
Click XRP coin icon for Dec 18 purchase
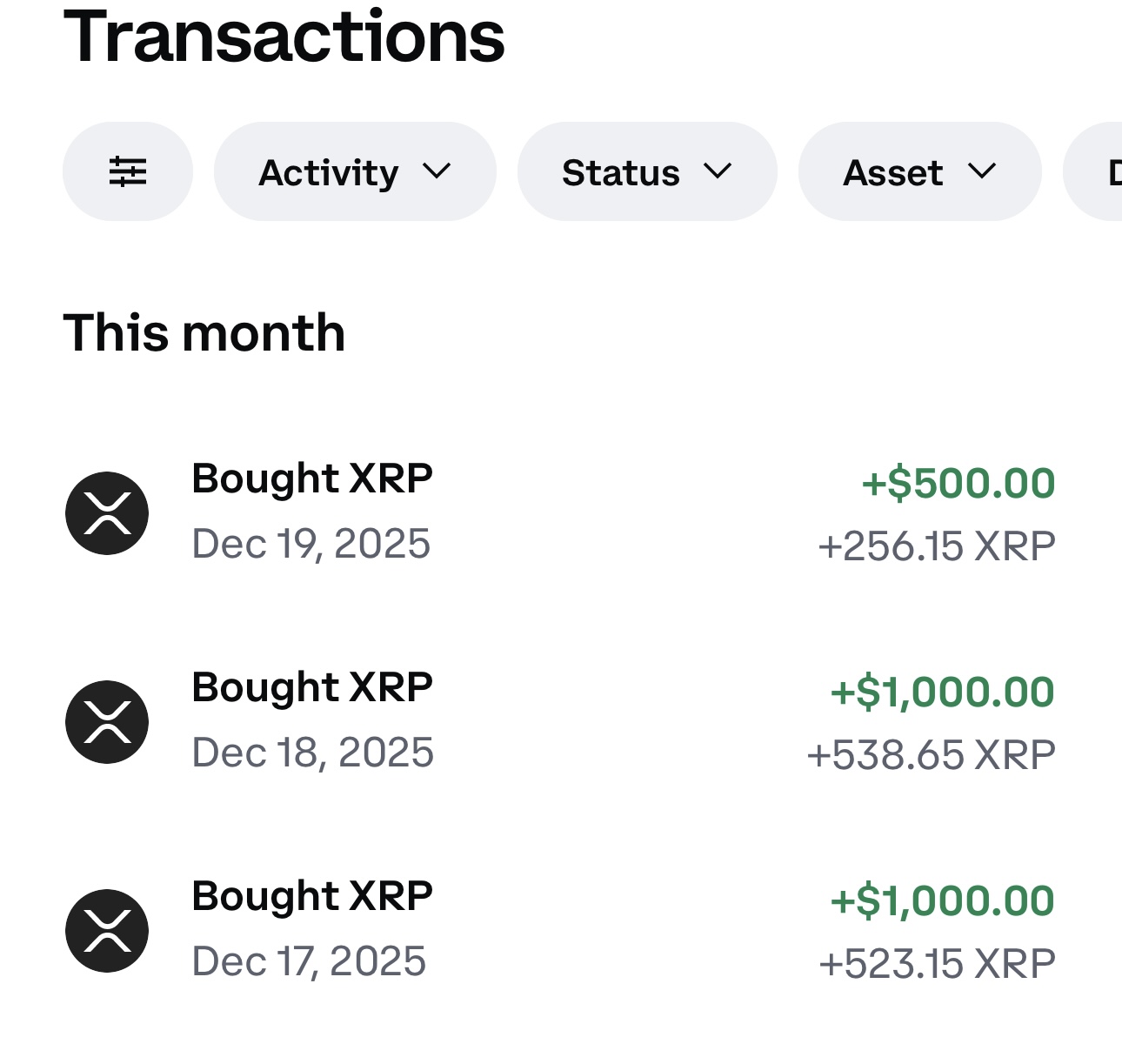click(x=107, y=722)
